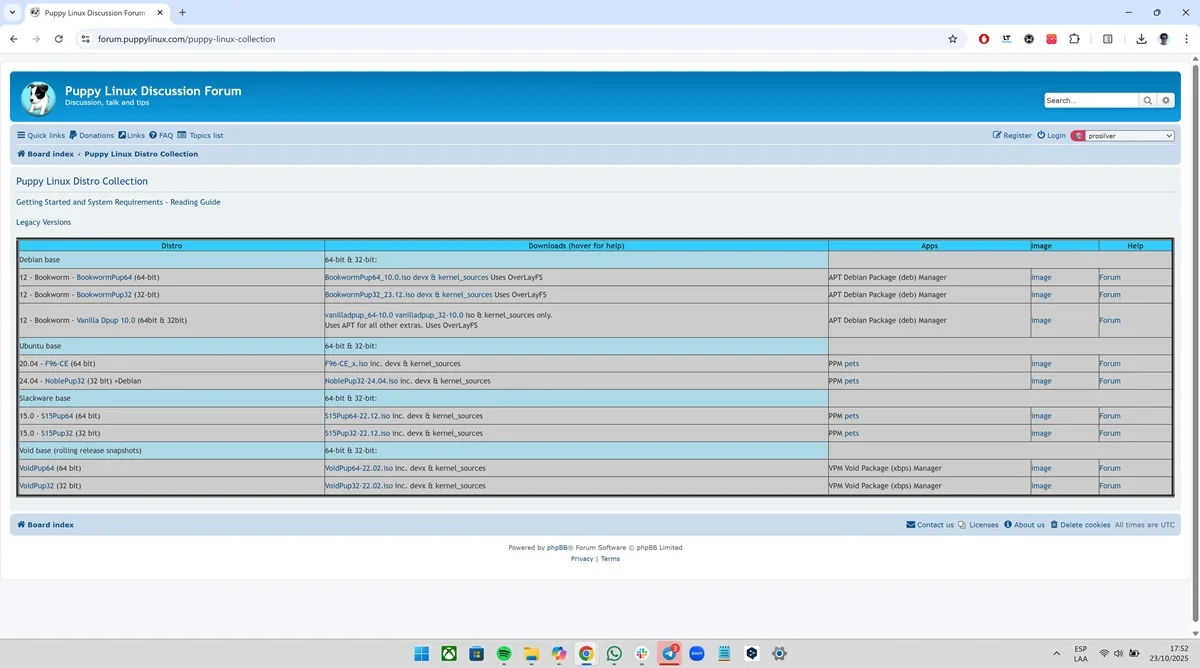Viewport: 1200px width, 668px height.
Task: Open the tab search dropdown arrow
Action: 11,12
